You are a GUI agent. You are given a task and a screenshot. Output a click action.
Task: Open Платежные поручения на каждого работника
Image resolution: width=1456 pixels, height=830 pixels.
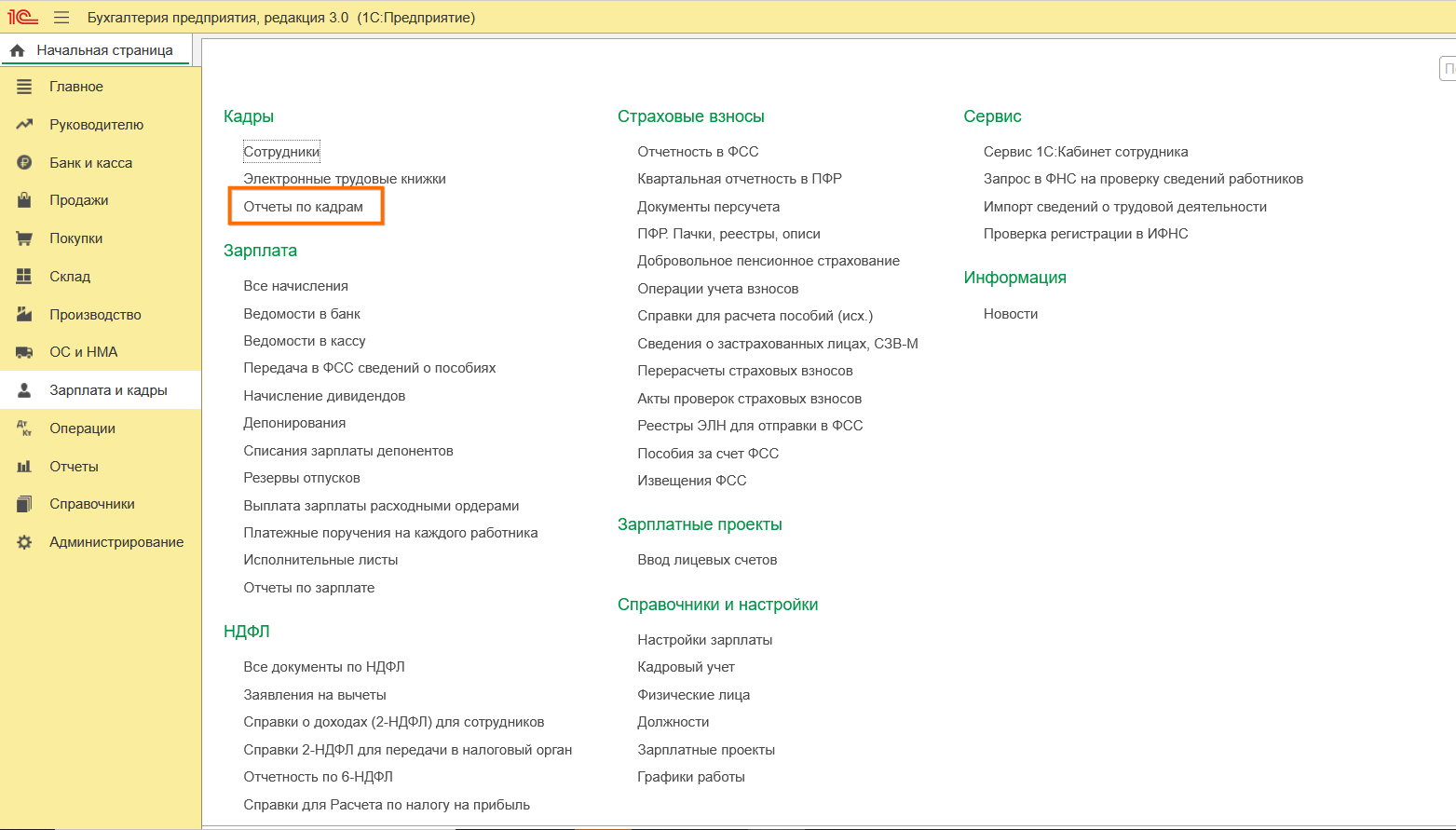click(x=390, y=533)
